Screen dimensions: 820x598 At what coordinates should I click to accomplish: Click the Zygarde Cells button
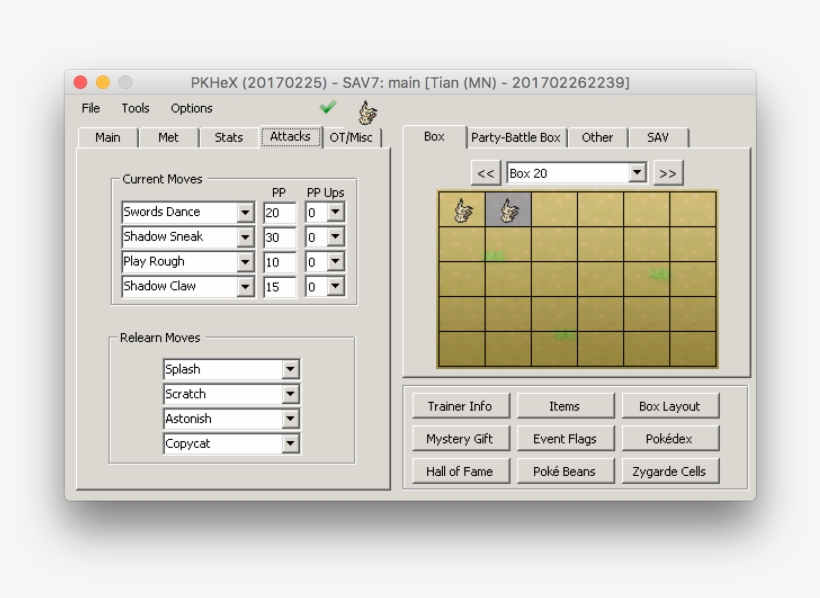tap(668, 471)
